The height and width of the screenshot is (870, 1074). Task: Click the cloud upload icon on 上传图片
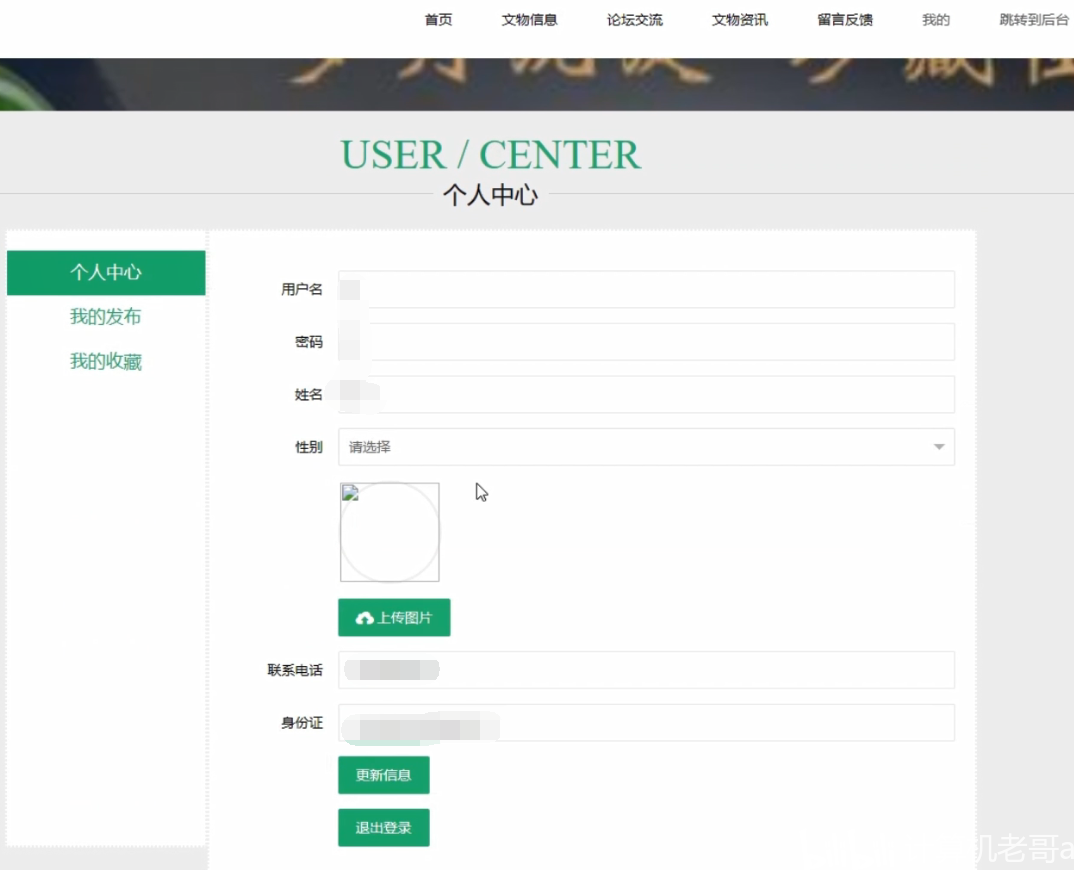(364, 618)
